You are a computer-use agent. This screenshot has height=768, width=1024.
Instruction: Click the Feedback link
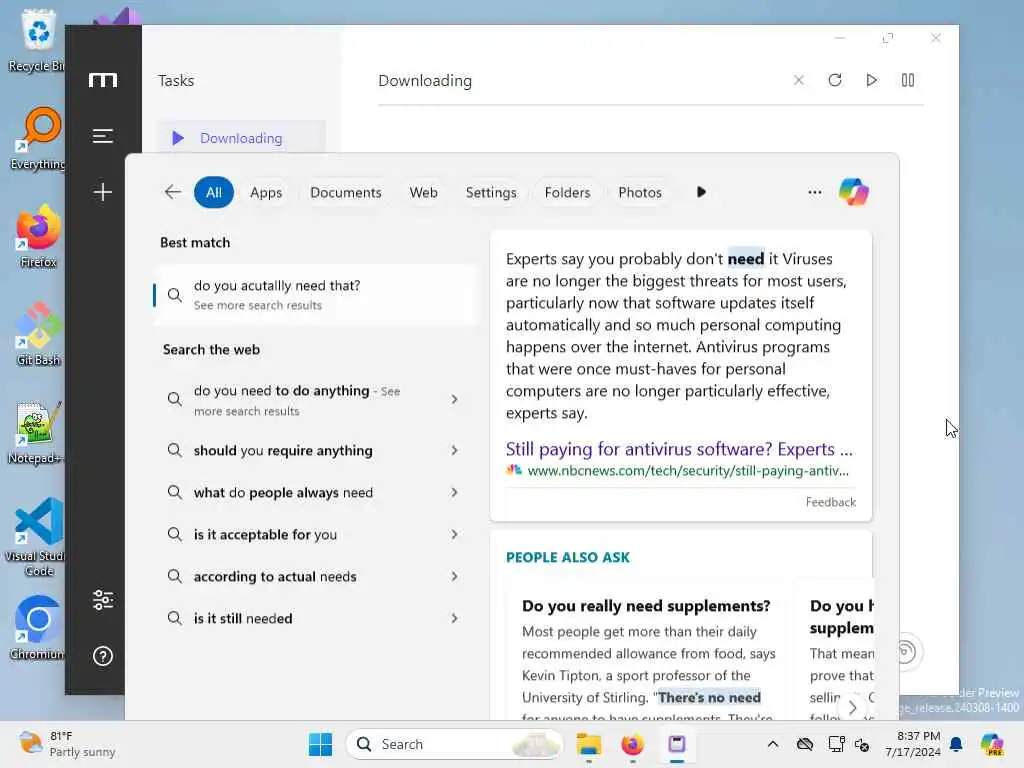pyautogui.click(x=830, y=502)
